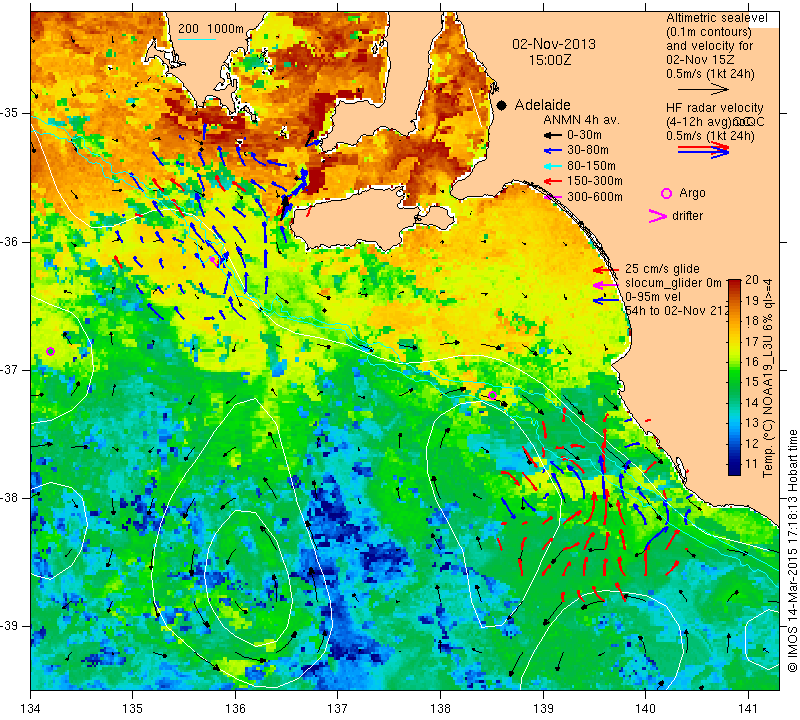
Task: Click the Adelaide city label
Action: [x=542, y=105]
